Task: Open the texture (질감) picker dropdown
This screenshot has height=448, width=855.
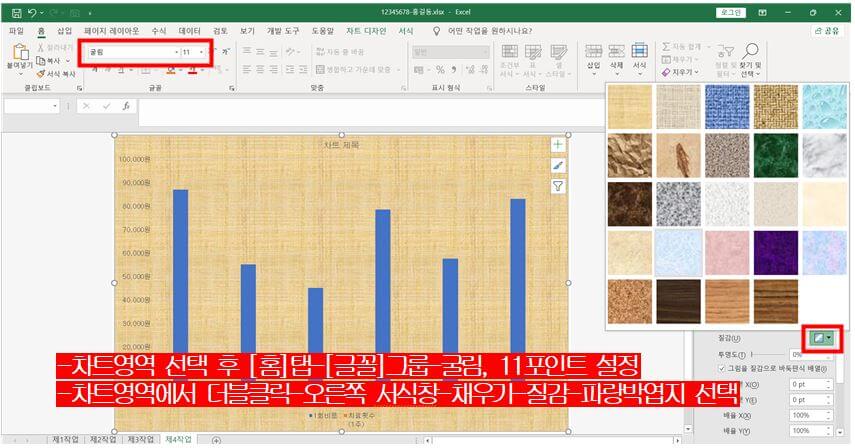Action: point(823,338)
